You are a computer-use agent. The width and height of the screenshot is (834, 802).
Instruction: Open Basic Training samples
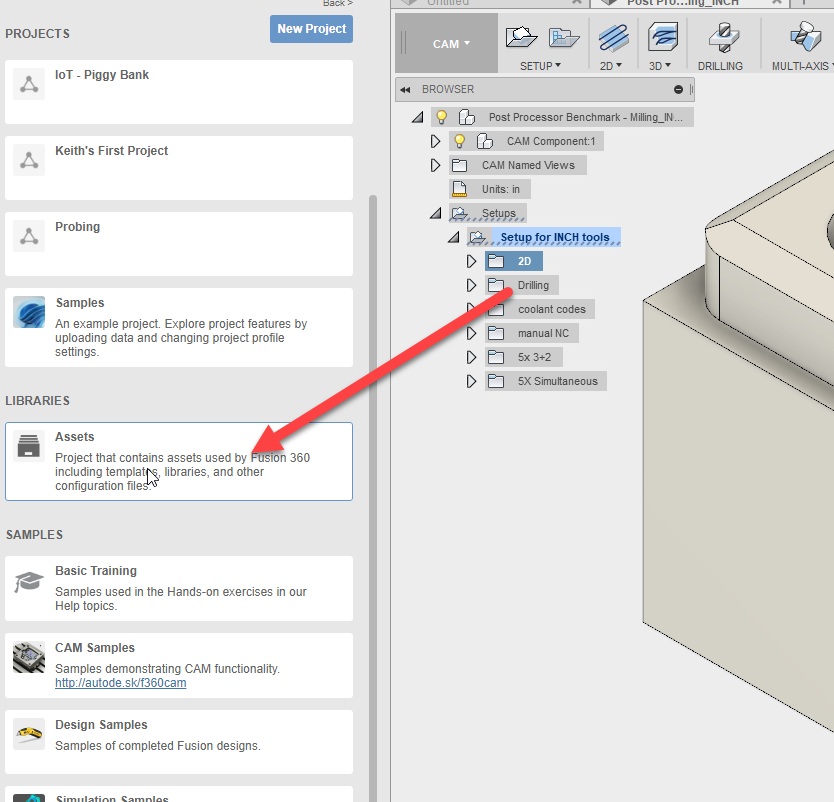[x=179, y=589]
